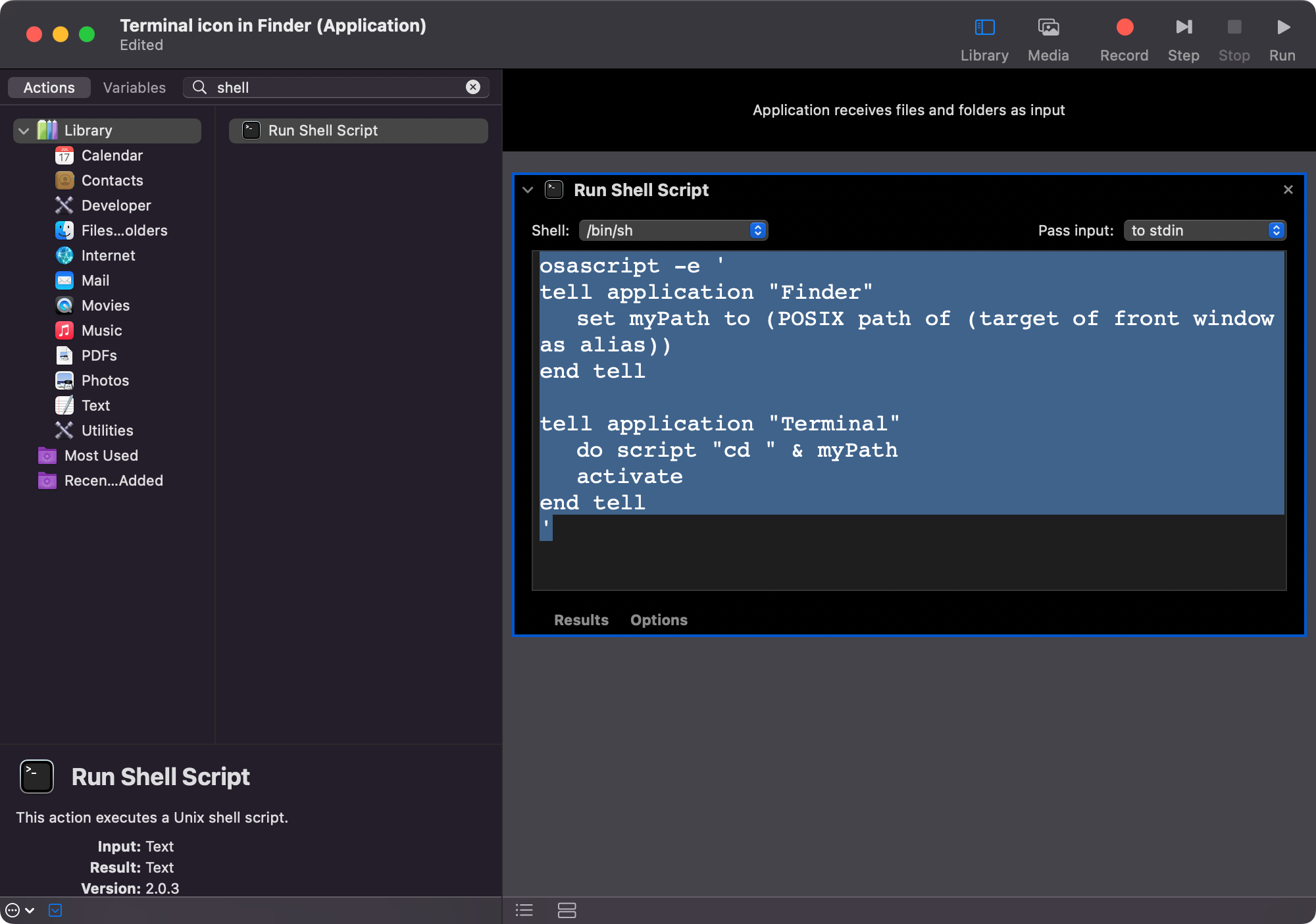Select the Actions tab
This screenshot has width=1316, height=924.
[49, 88]
